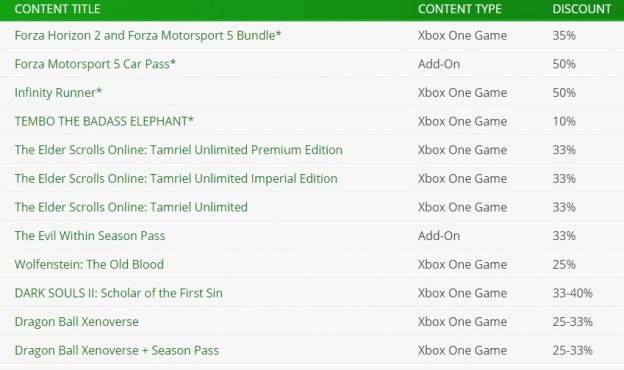Screen dimensions: 624x370
Task: Click the 25% discount for Wolfenstein
Action: point(564,265)
